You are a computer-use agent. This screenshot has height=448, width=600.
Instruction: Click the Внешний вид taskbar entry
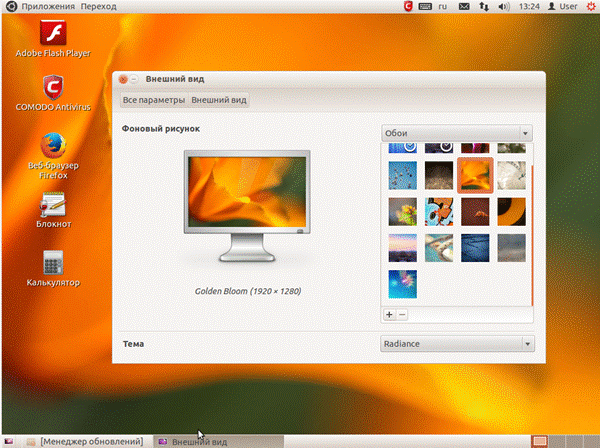[218, 441]
